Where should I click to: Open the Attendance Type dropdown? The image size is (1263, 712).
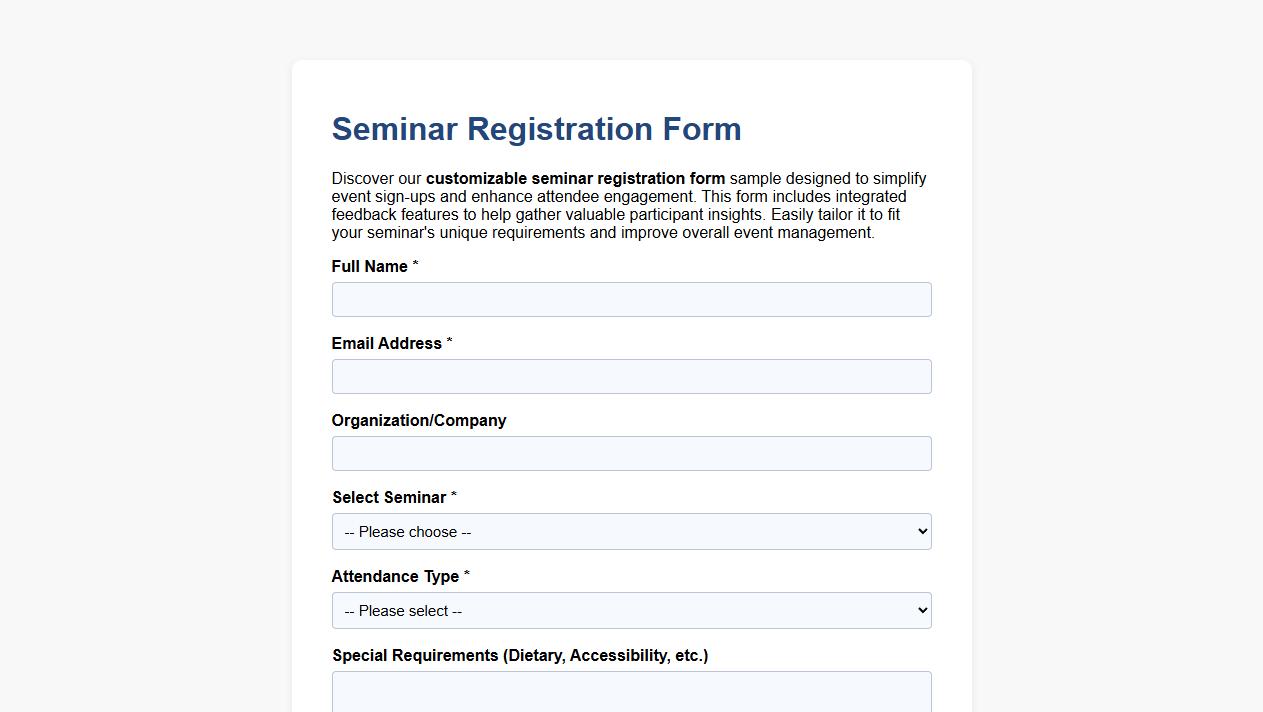pos(631,610)
